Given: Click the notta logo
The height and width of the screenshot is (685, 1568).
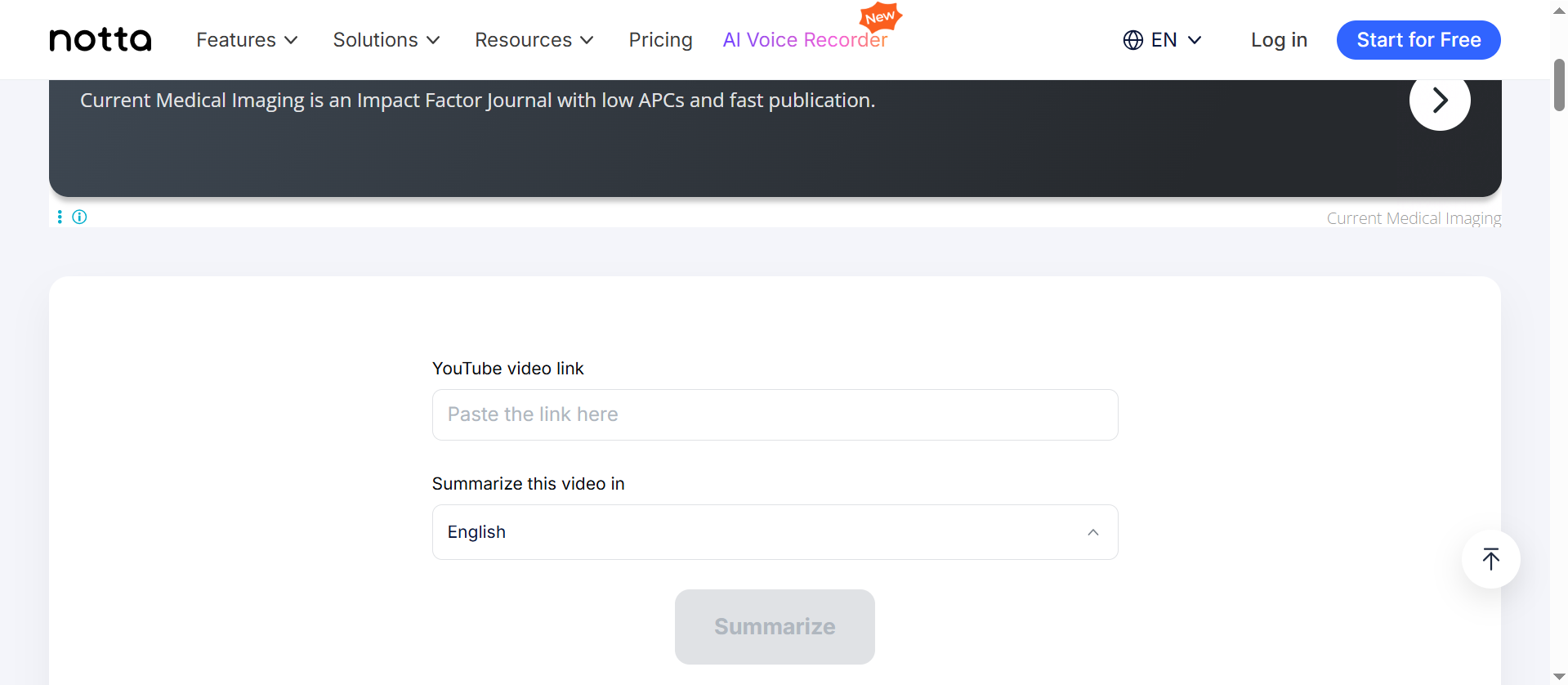Looking at the screenshot, I should click(101, 39).
